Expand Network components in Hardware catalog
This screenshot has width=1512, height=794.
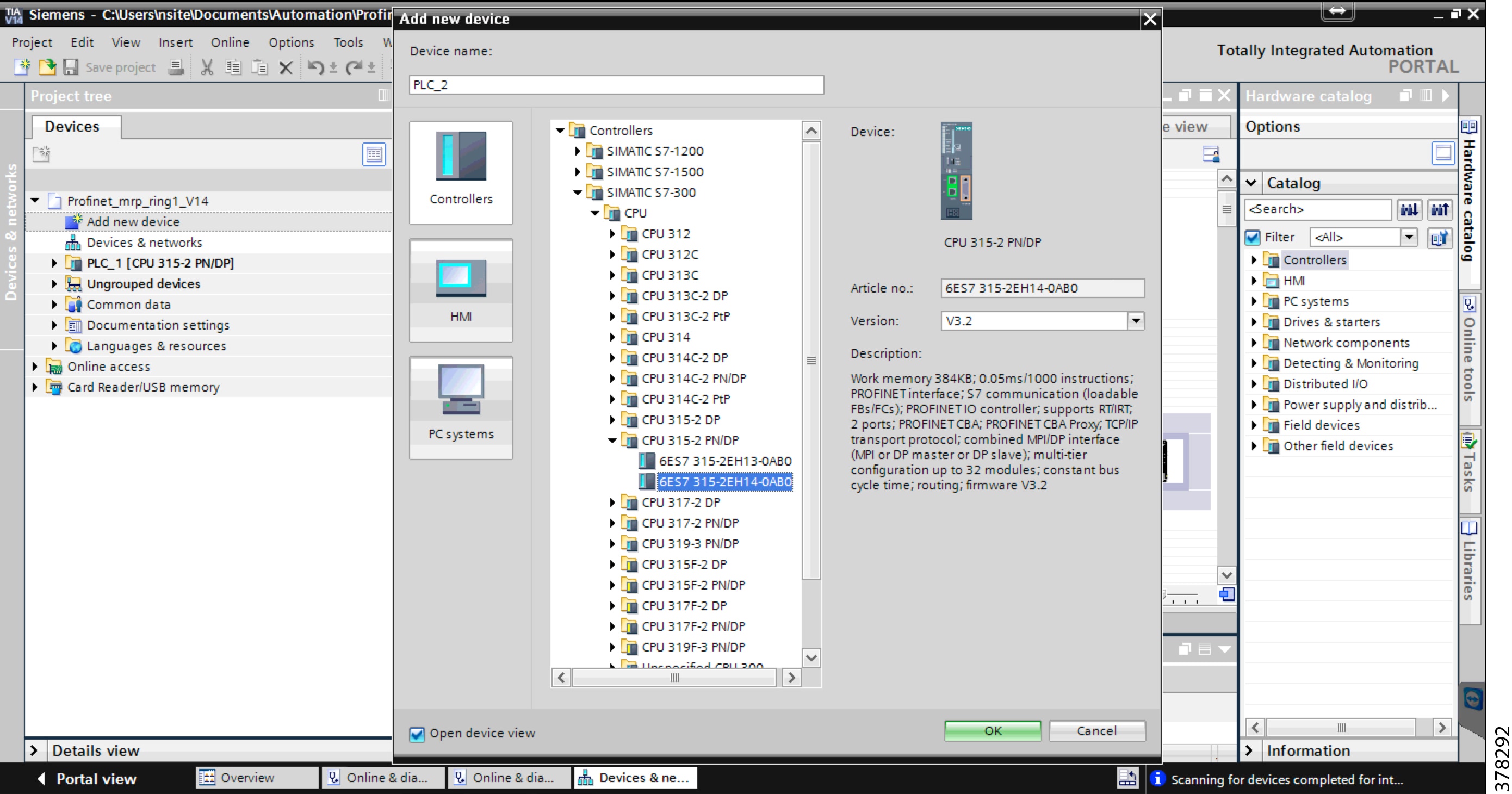[1253, 343]
